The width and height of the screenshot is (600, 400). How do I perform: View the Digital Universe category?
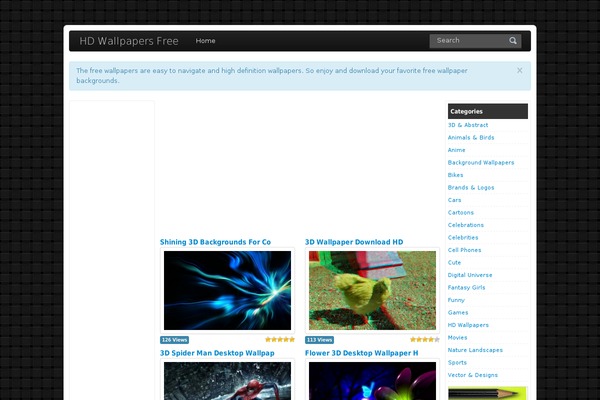[x=470, y=275]
